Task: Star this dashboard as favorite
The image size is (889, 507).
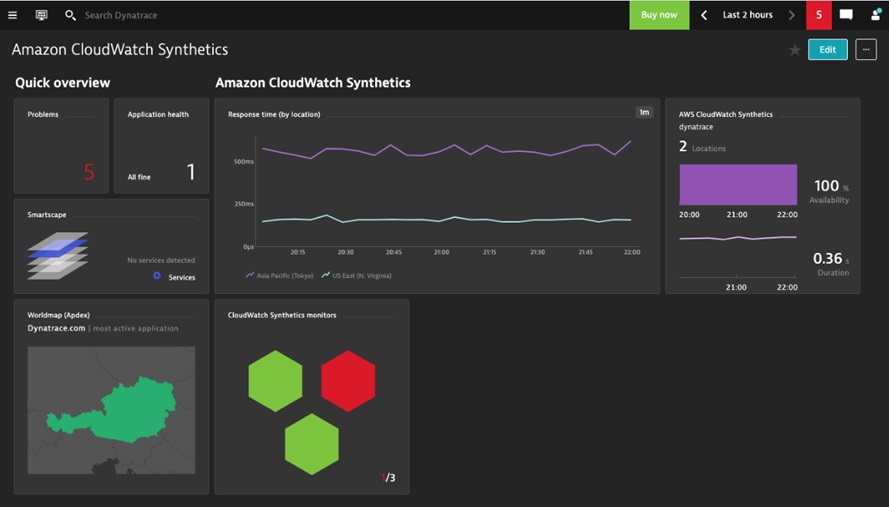Action: pos(795,50)
